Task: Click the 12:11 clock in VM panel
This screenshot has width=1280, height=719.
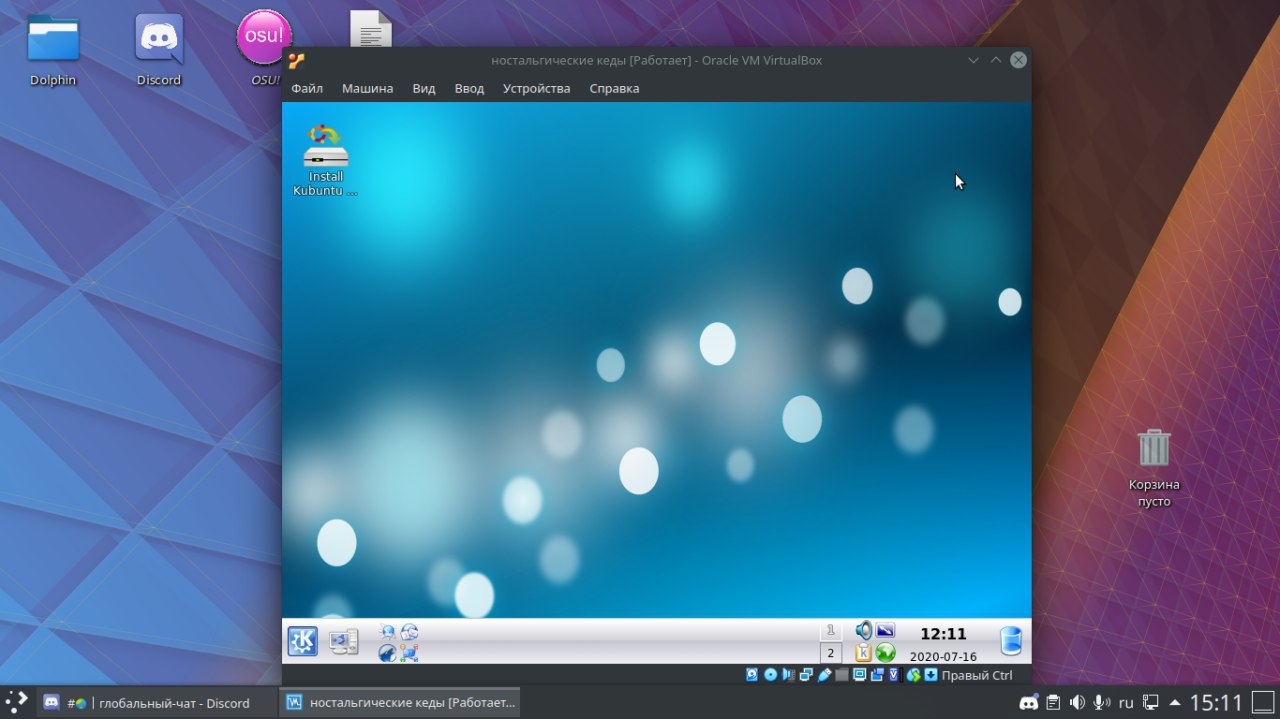Action: point(943,634)
